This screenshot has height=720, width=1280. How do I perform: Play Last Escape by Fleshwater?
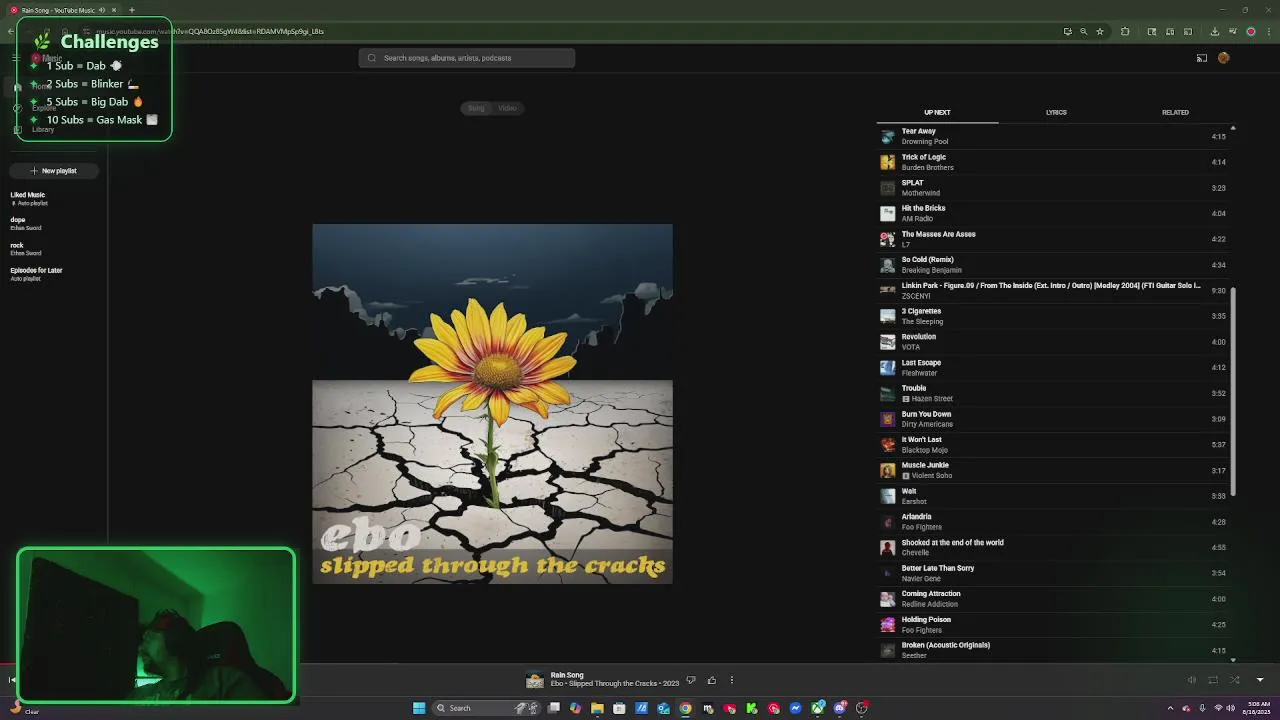point(1055,368)
